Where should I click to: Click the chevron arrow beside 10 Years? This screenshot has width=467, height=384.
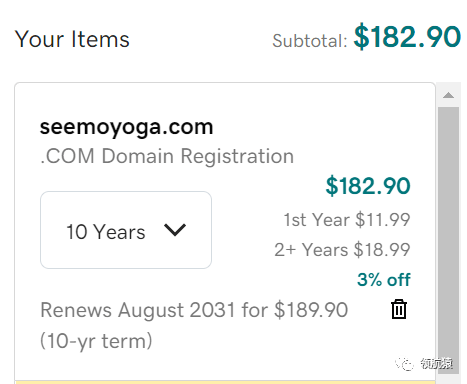click(x=175, y=230)
